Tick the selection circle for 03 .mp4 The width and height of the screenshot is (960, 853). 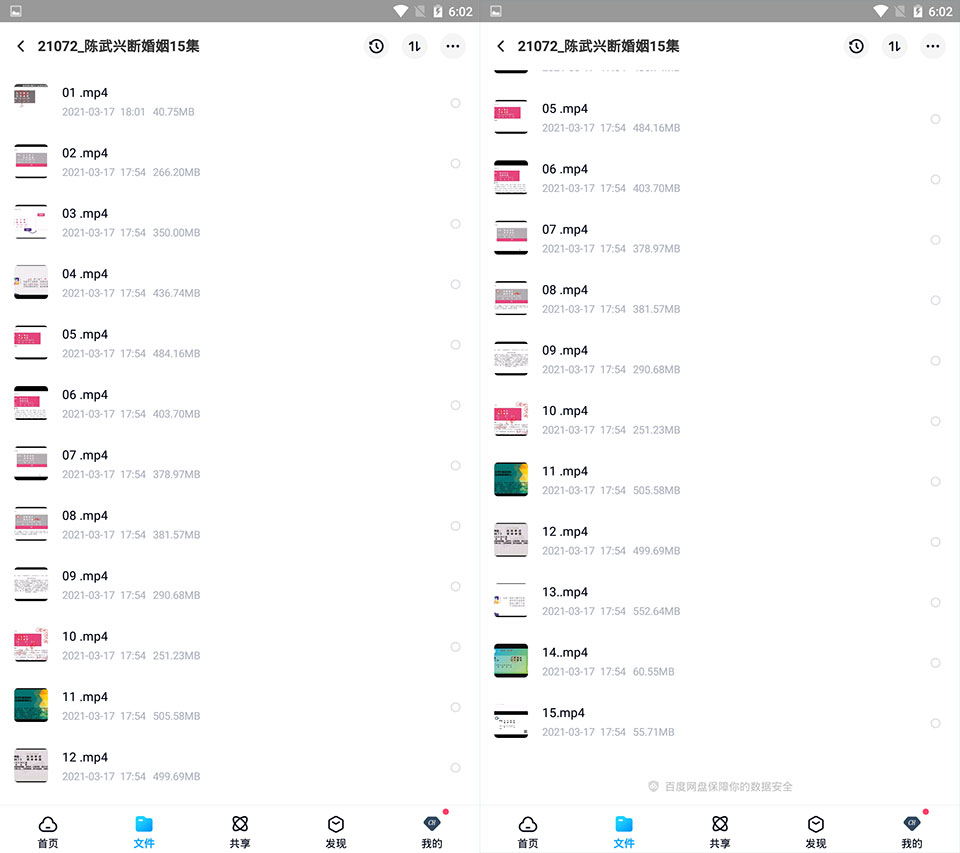[x=456, y=224]
